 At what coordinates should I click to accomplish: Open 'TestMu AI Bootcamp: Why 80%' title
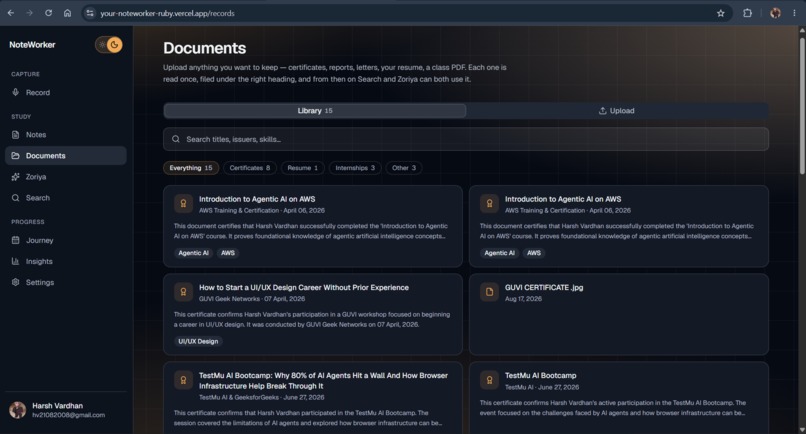[x=323, y=381]
